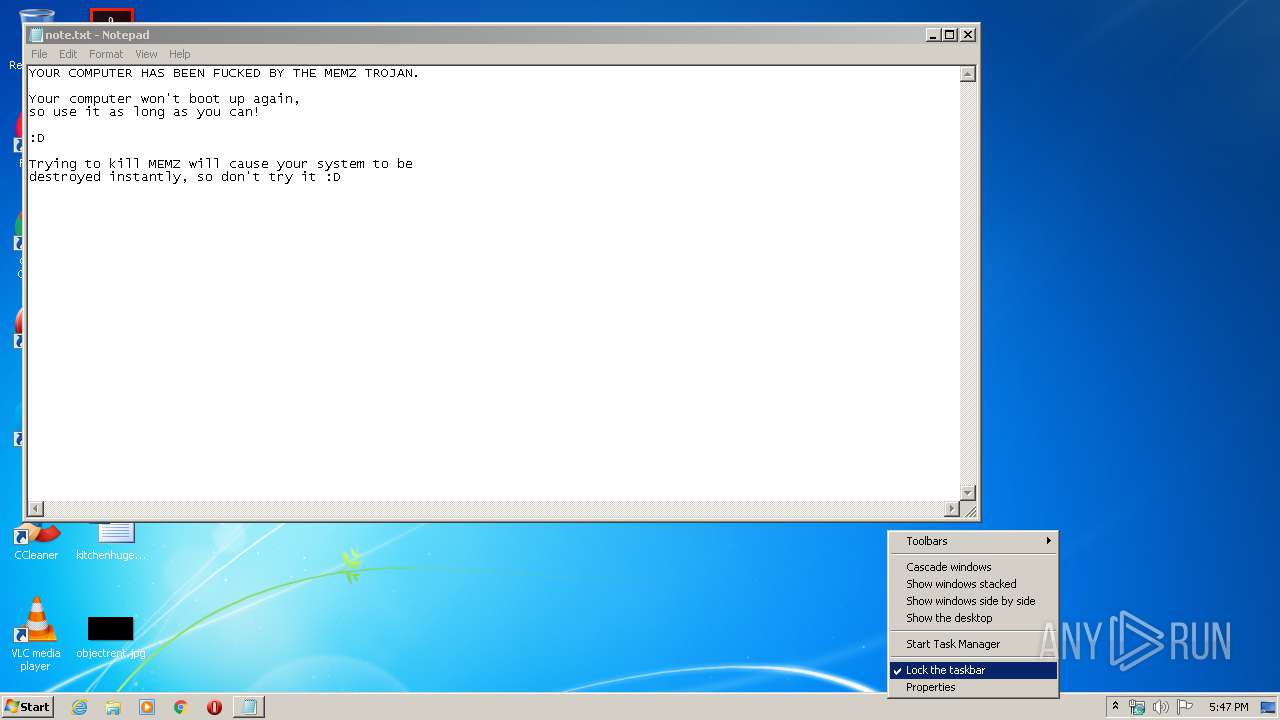The image size is (1280, 720).
Task: Show hidden tray icons arrow
Action: point(1115,707)
